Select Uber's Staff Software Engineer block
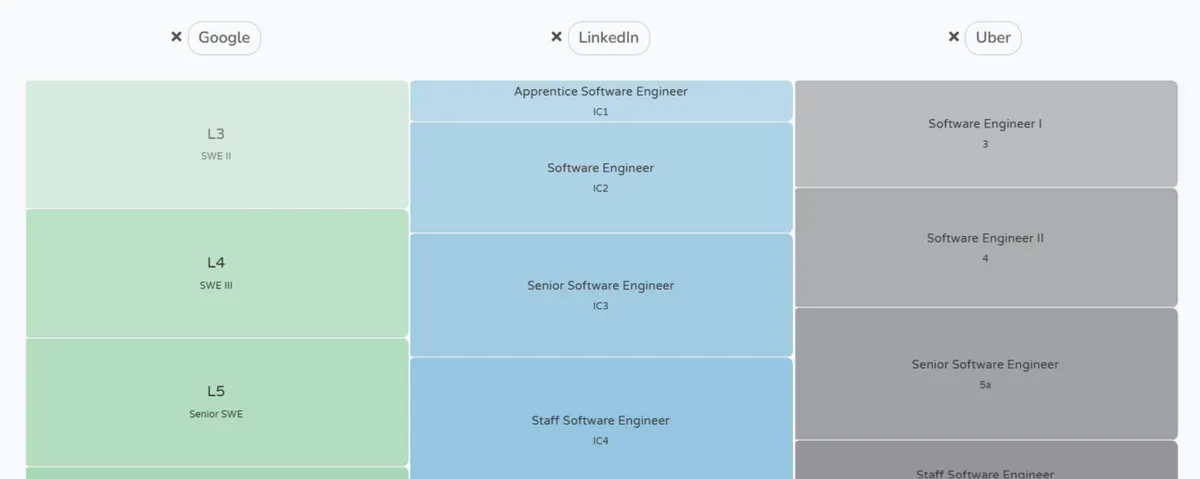Screen dimensions: 1200x479 [x=985, y=465]
